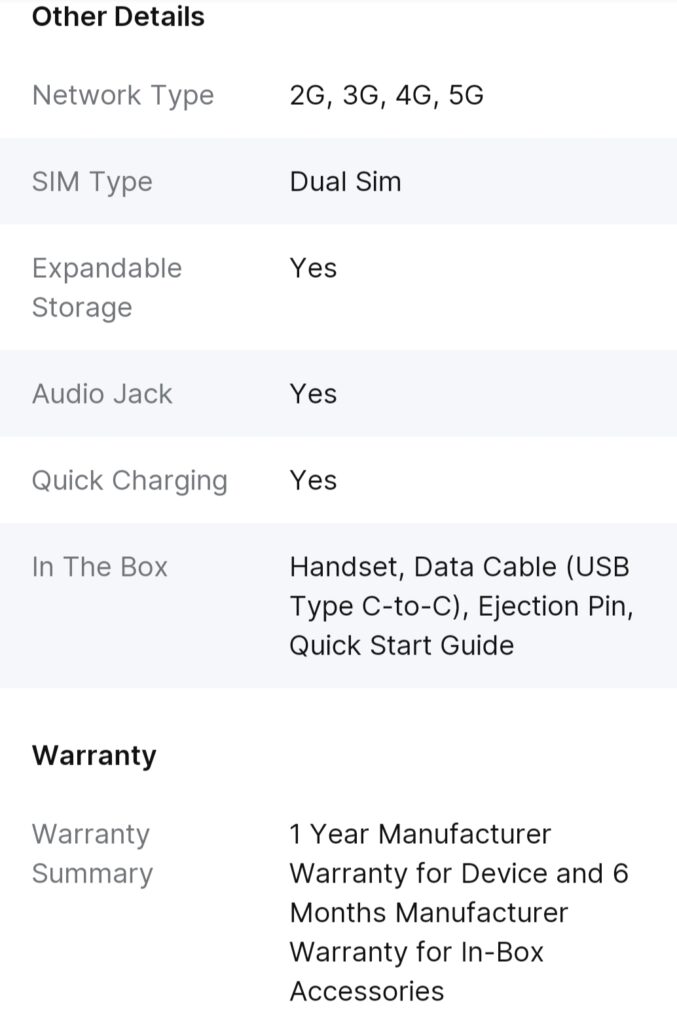The image size is (677, 1024).
Task: Select the Audio Jack label
Action: pyautogui.click(x=102, y=394)
